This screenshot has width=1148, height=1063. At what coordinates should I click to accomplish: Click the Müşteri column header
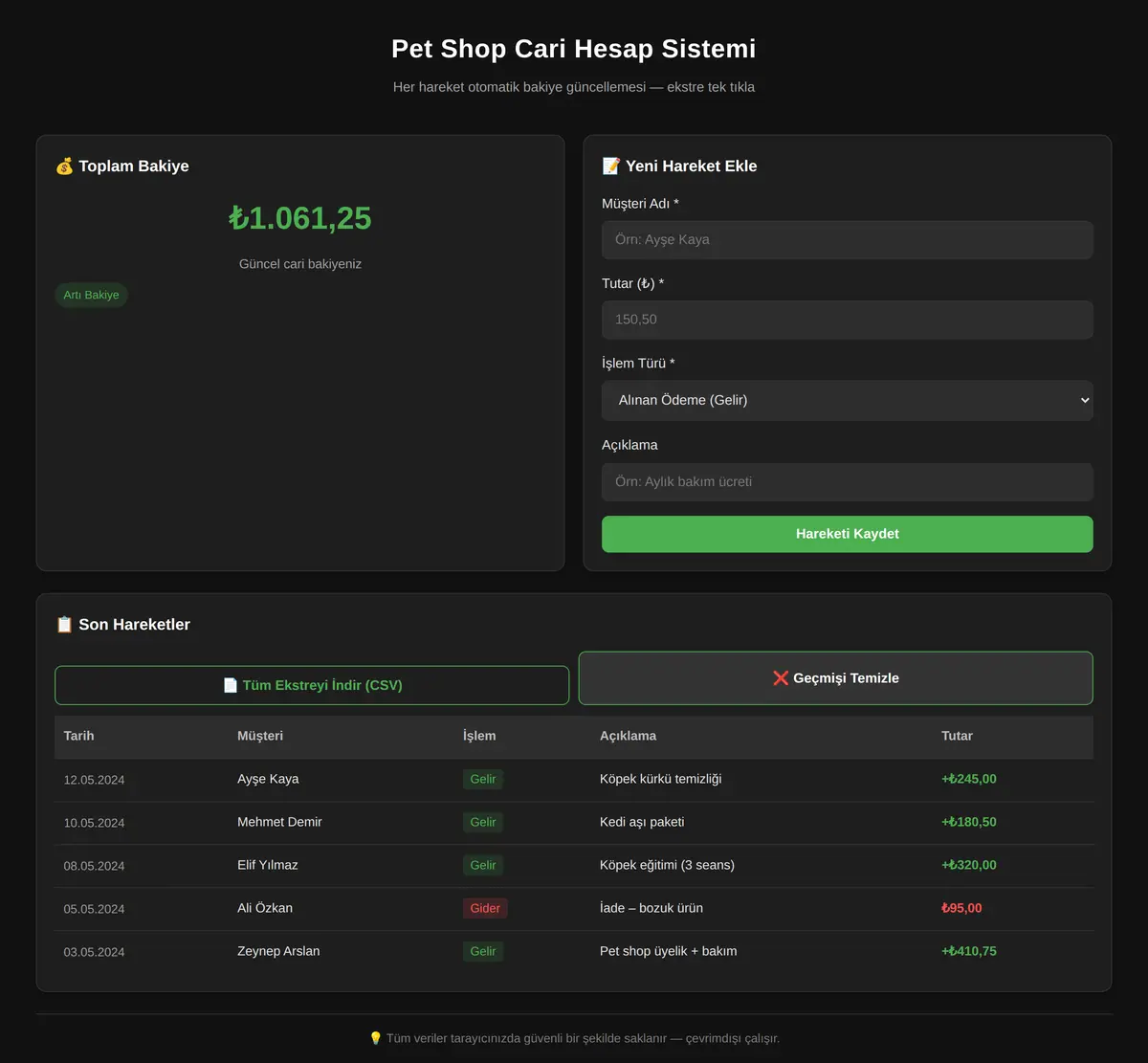click(260, 736)
